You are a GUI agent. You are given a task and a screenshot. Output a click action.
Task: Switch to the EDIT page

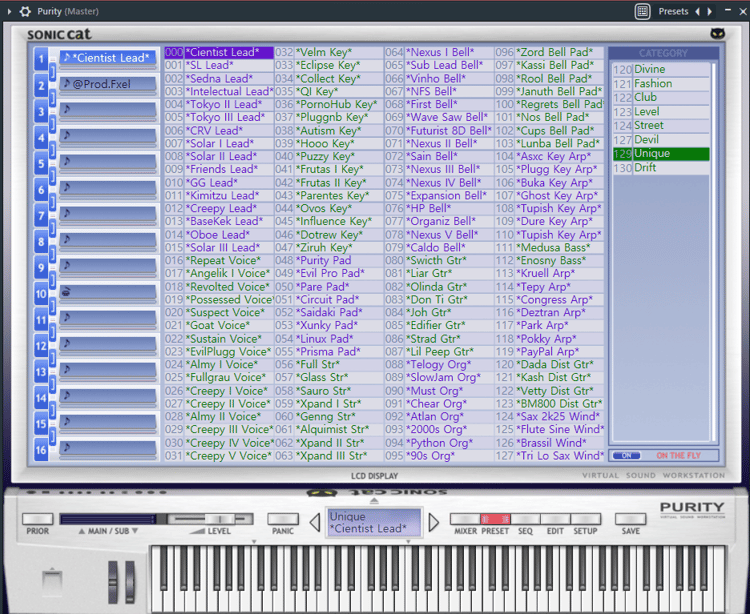(555, 519)
